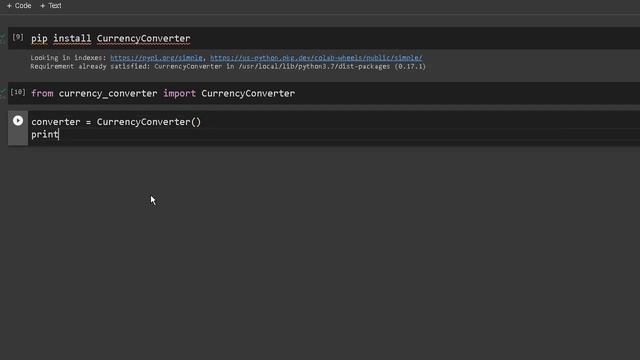Select execution count [9] indicator
Image resolution: width=640 pixels, height=360 pixels.
[x=18, y=37]
